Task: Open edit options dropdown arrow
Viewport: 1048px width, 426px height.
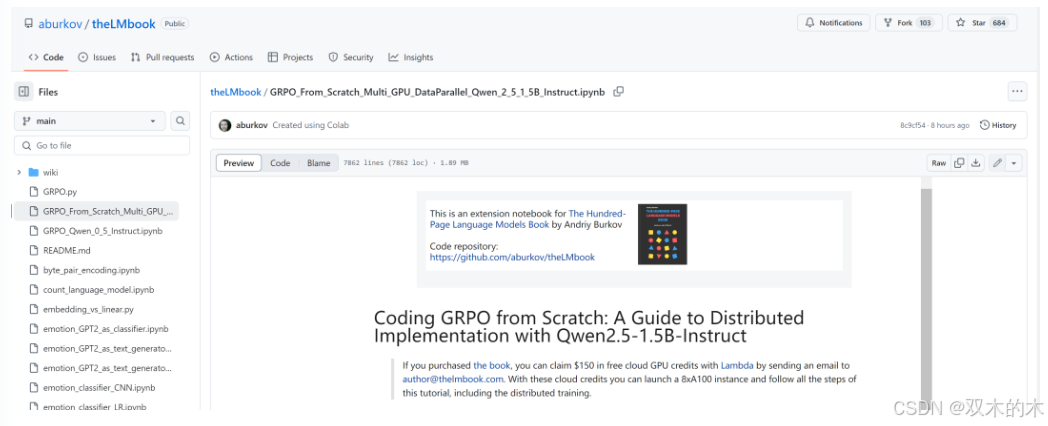Action: [x=1015, y=163]
